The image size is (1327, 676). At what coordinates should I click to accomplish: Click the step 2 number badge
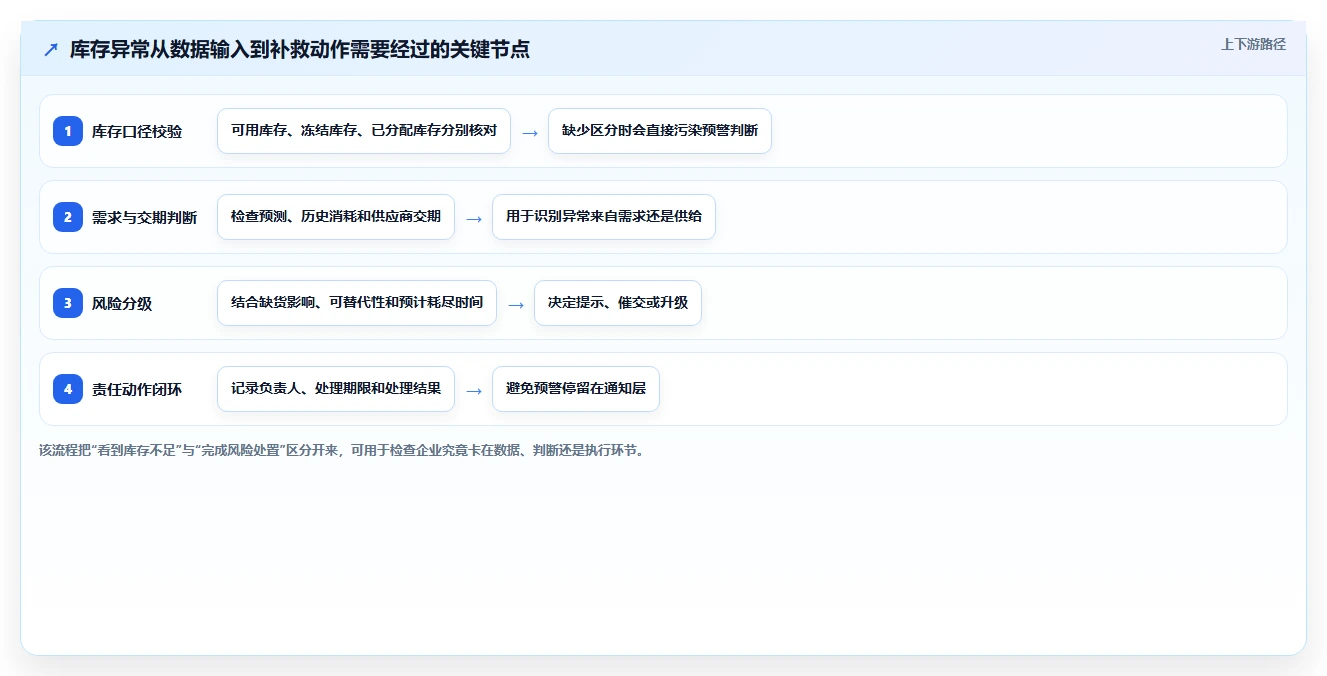[68, 217]
